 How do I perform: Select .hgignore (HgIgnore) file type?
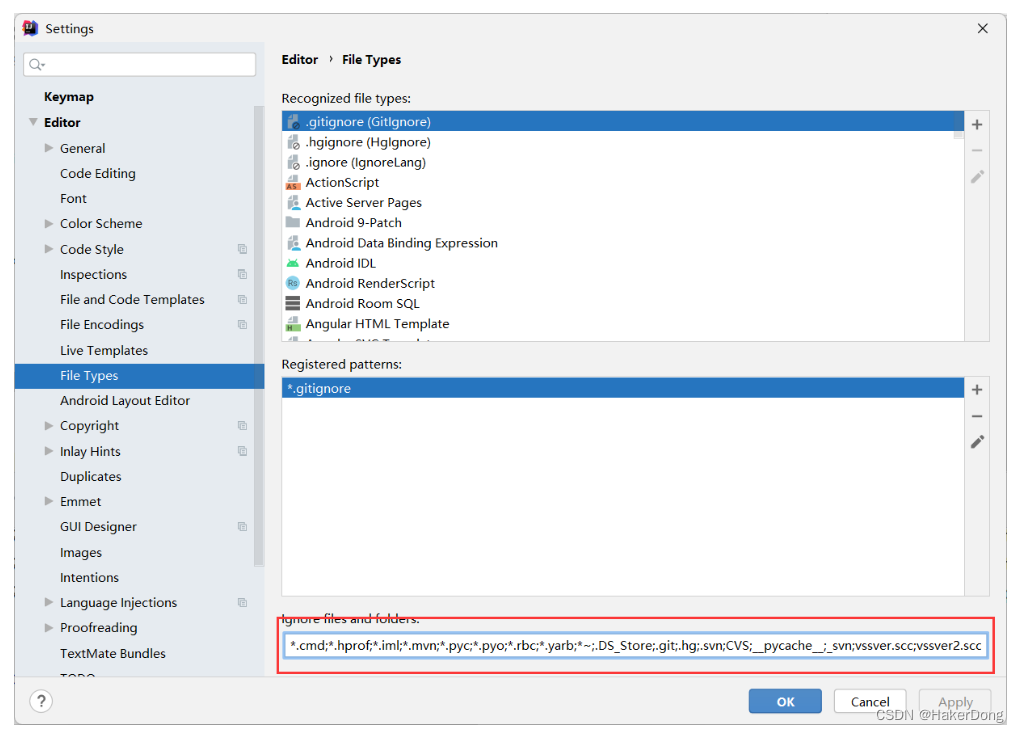[x=623, y=142]
